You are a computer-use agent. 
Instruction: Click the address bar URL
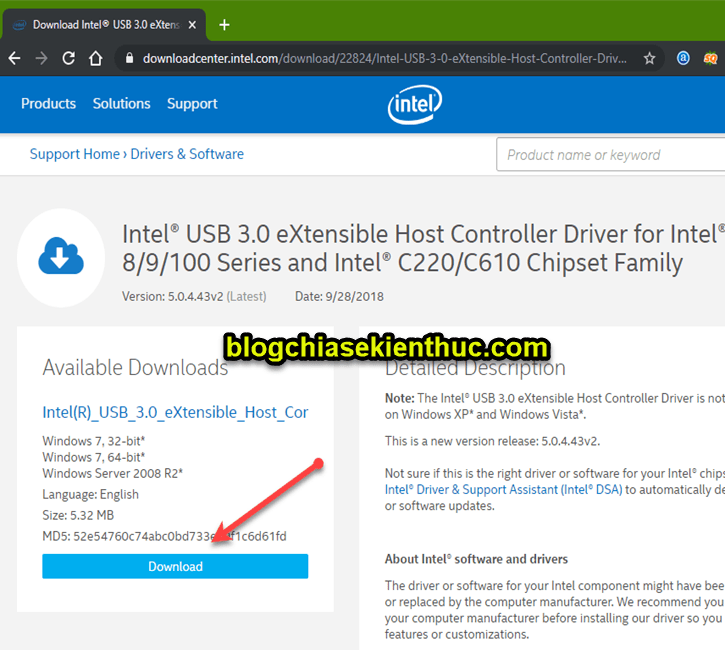tap(385, 58)
